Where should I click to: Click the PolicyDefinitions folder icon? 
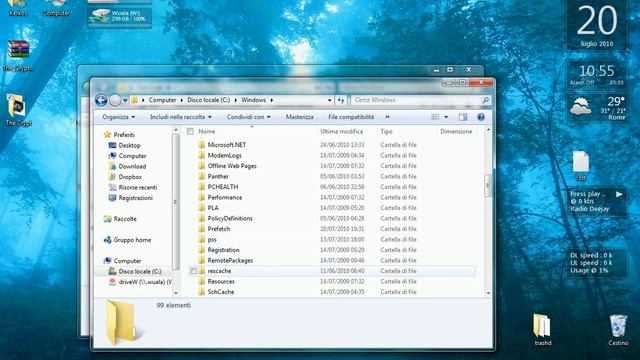point(201,218)
